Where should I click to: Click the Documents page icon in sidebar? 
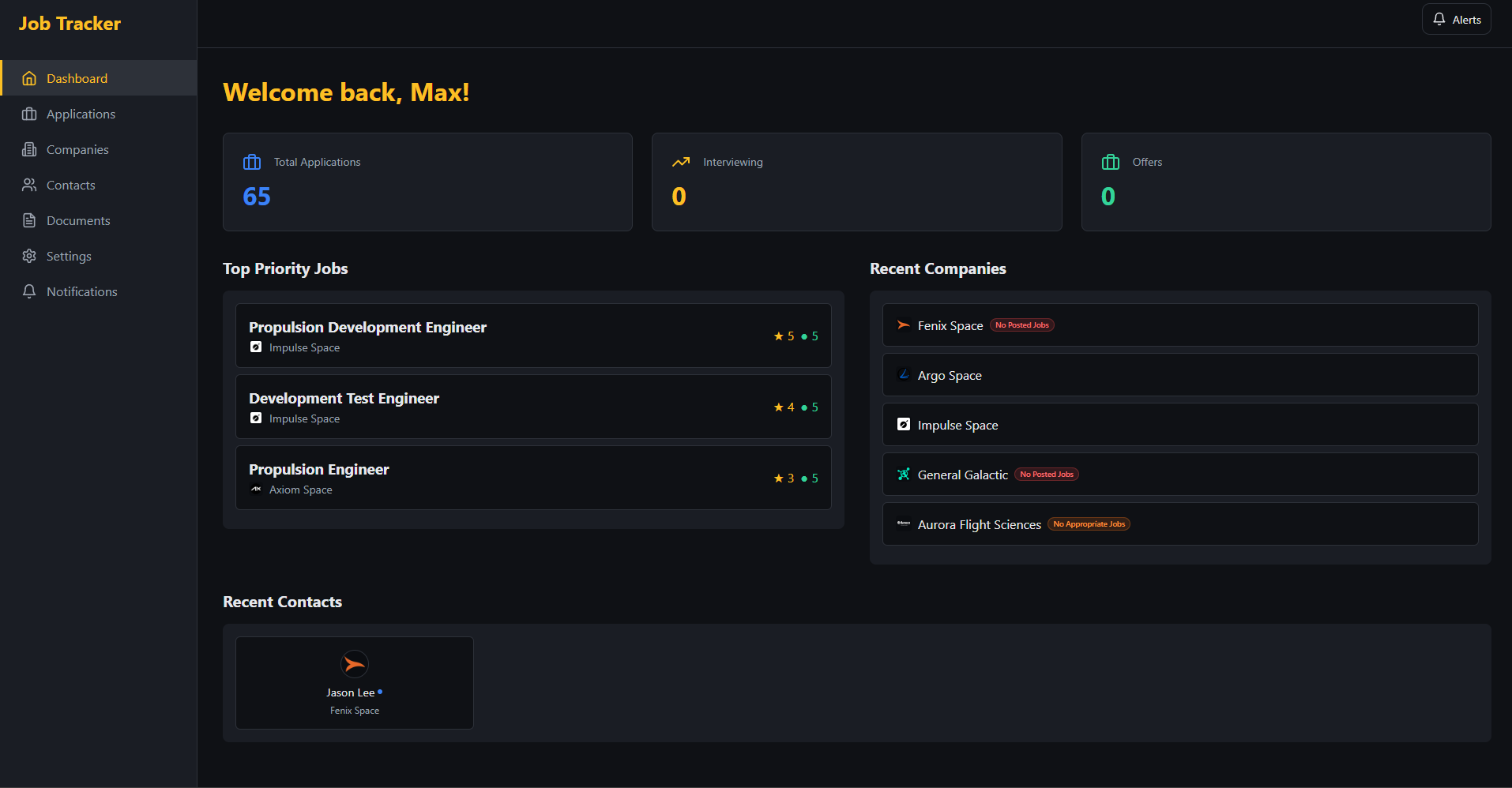[29, 220]
